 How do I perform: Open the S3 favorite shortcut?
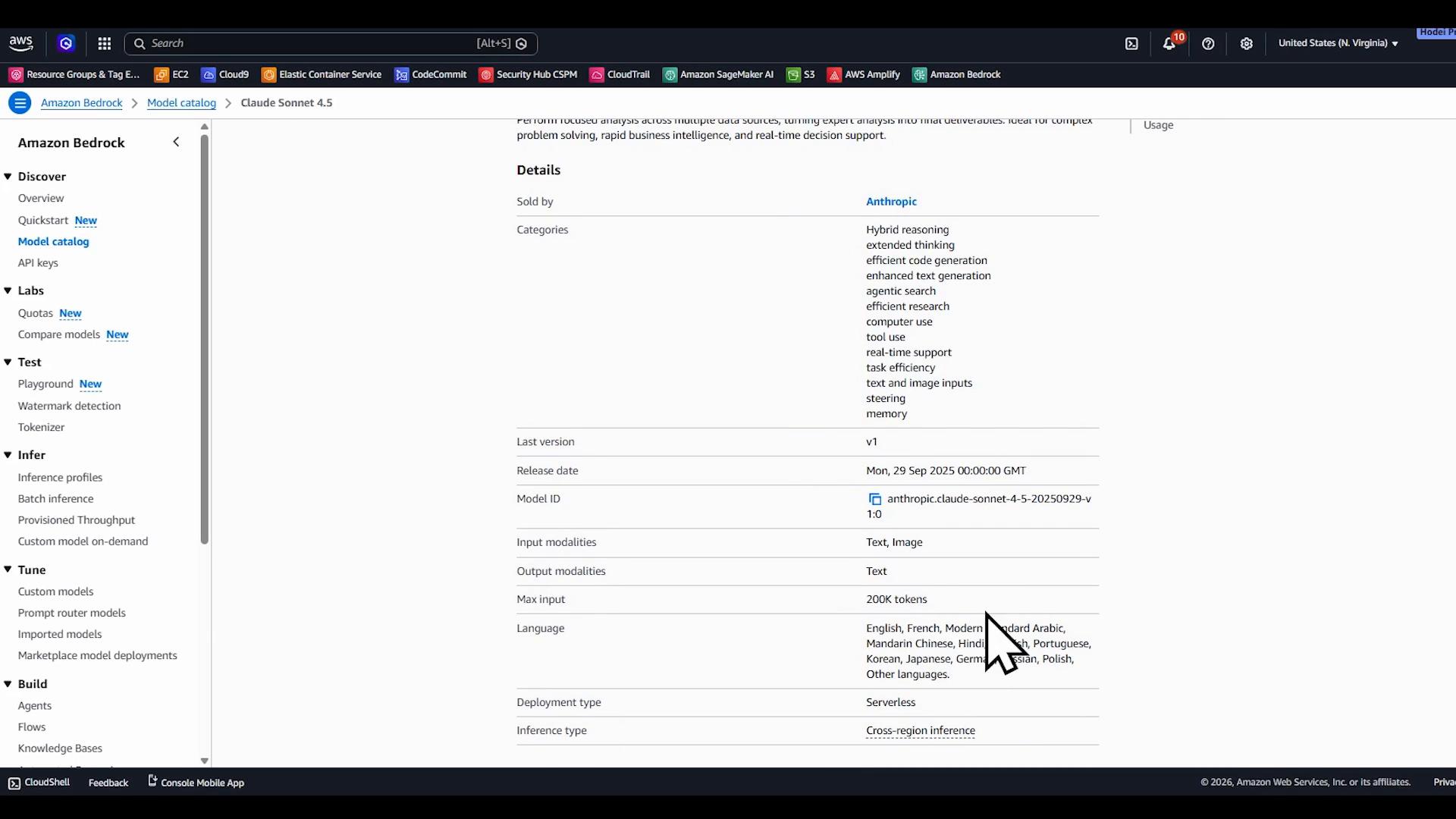point(801,74)
